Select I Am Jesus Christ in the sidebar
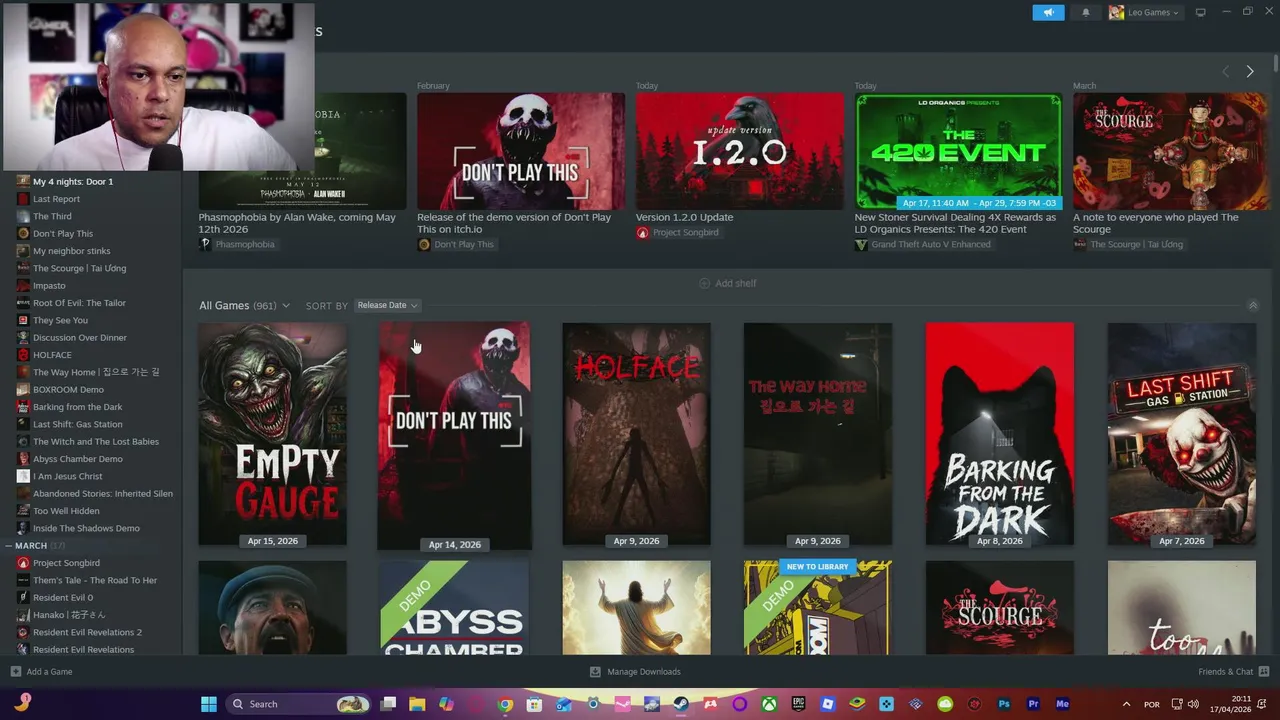This screenshot has width=1280, height=720. pos(90,476)
